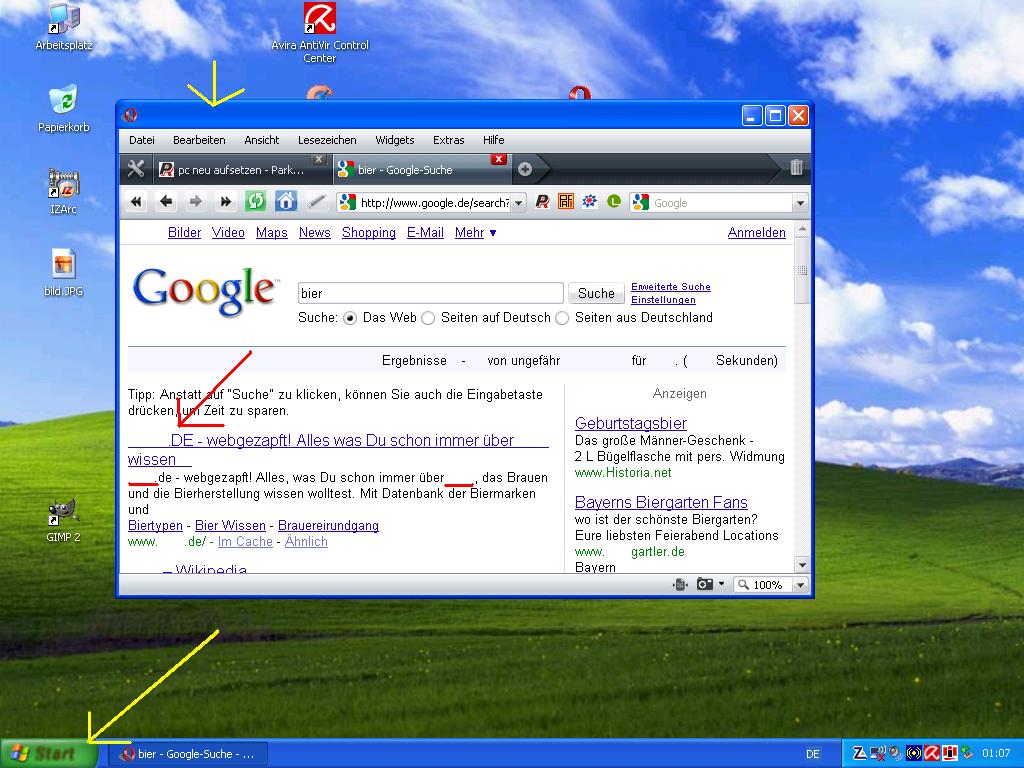Image resolution: width=1024 pixels, height=768 pixels.
Task: Go to the Home page icon
Action: pos(285,202)
